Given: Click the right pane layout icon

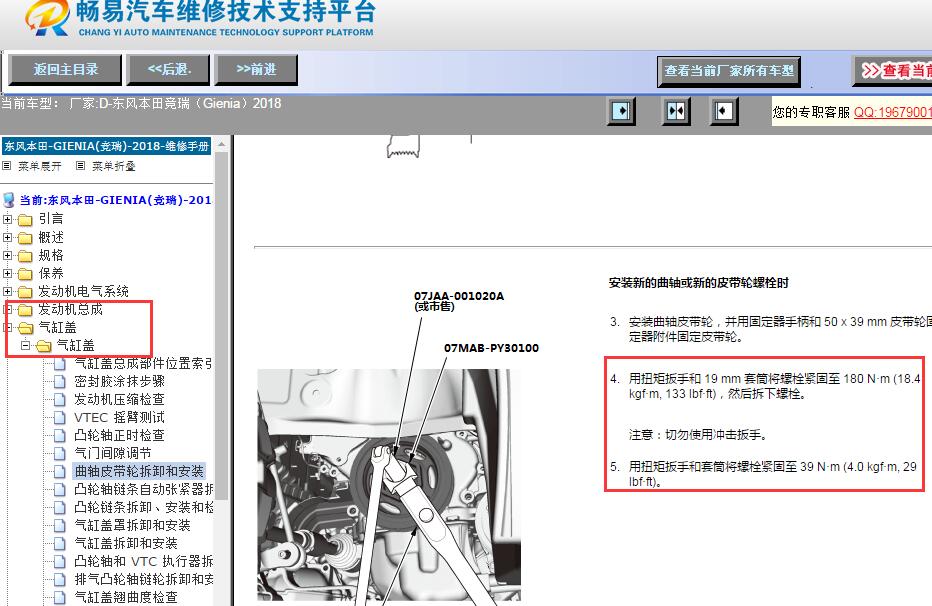Looking at the screenshot, I should tap(723, 111).
